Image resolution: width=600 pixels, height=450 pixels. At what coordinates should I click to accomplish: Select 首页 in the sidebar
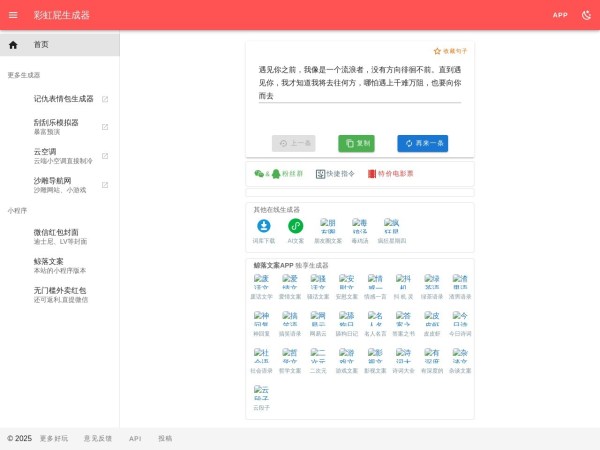pos(41,45)
